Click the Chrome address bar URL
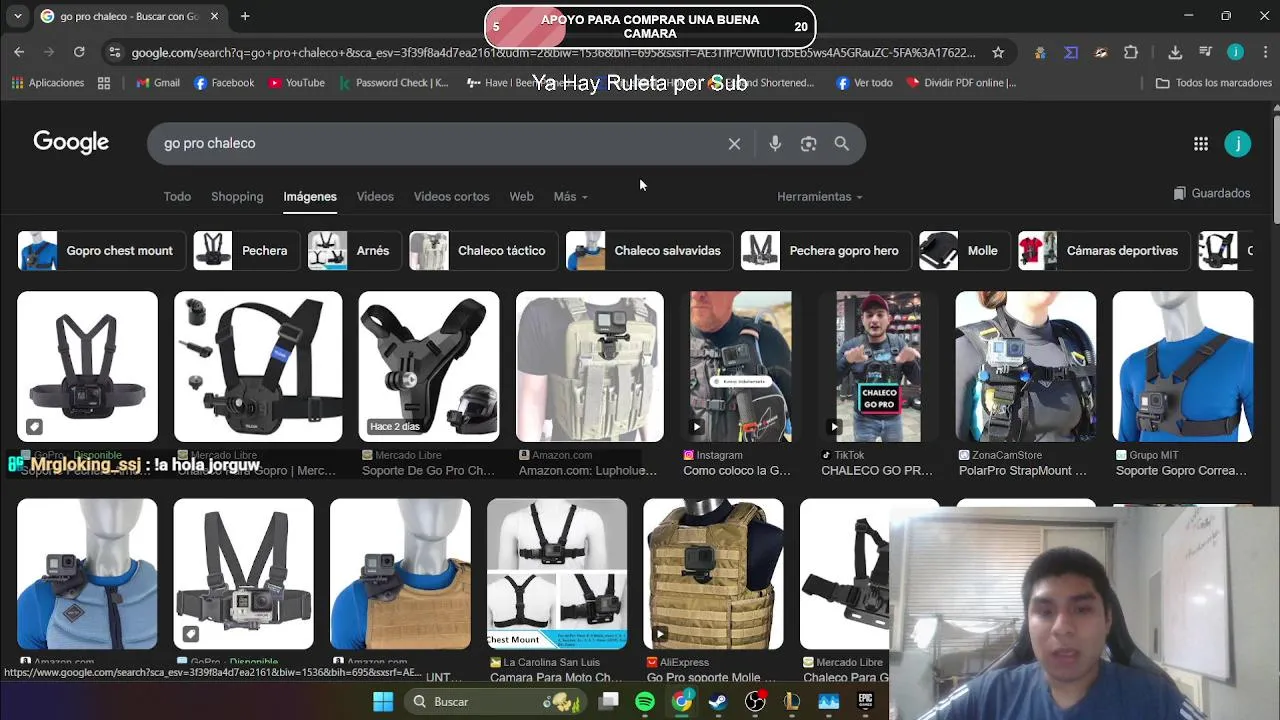Viewport: 1280px width, 720px height. 553,52
